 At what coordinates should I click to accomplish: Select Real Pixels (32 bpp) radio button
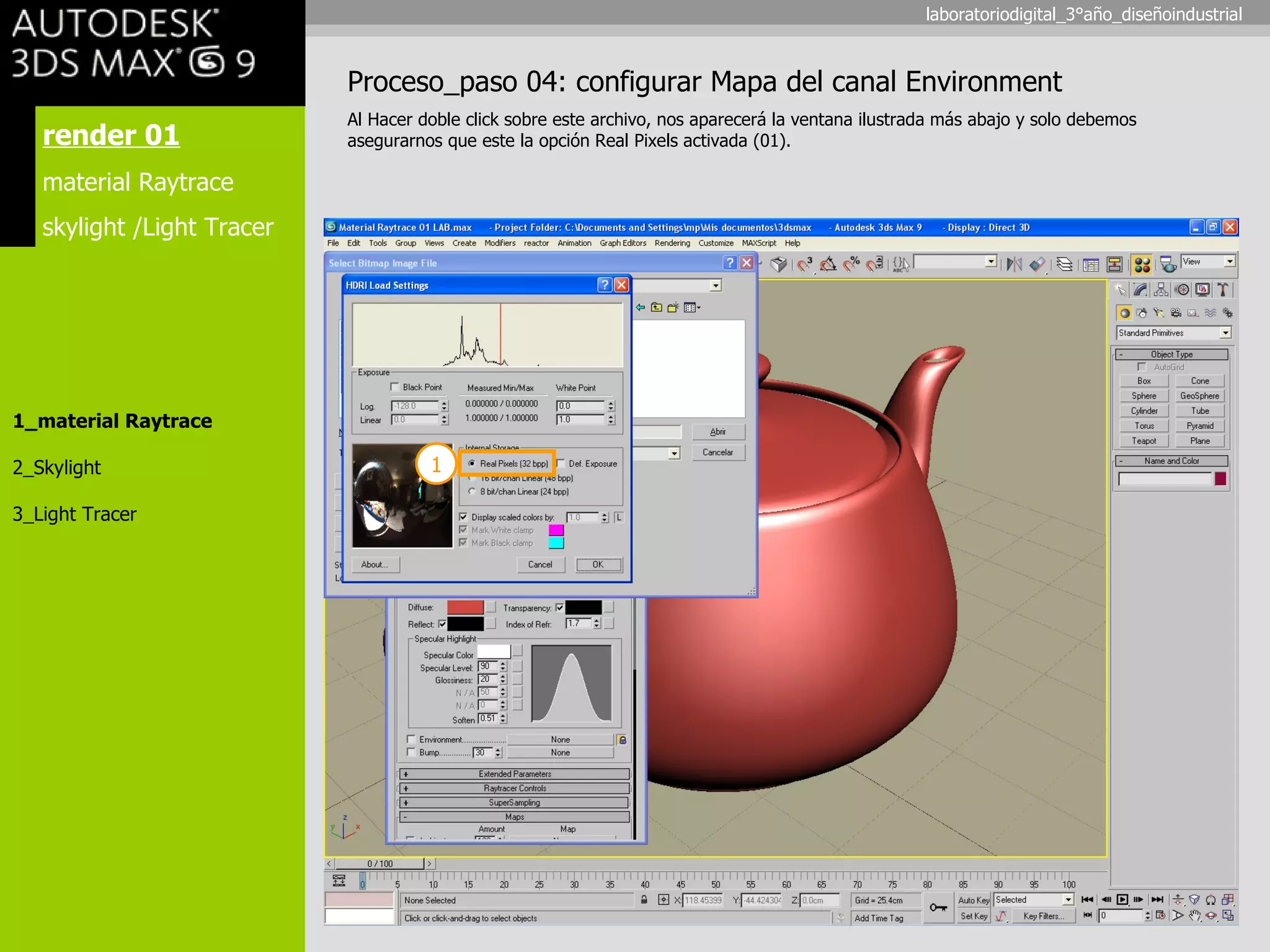coord(472,463)
